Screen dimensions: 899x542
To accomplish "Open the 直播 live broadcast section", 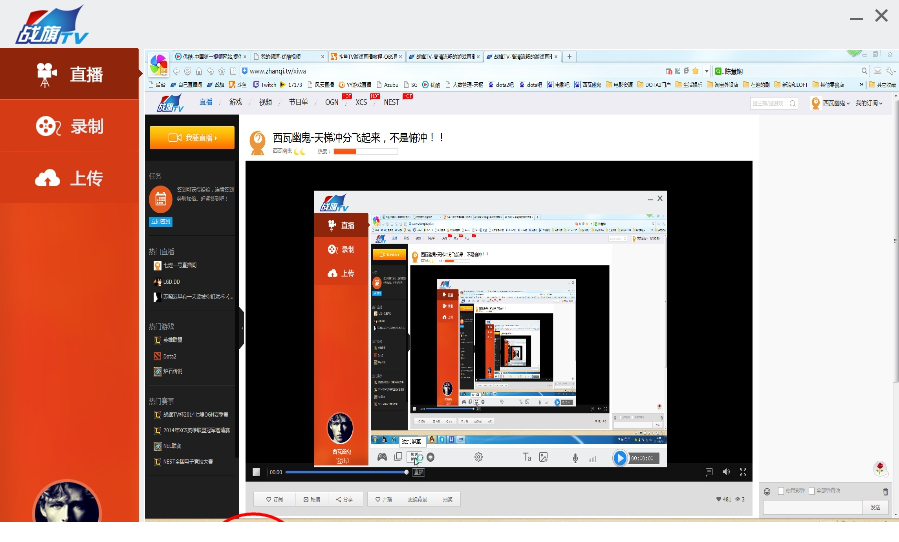I will [x=69, y=74].
